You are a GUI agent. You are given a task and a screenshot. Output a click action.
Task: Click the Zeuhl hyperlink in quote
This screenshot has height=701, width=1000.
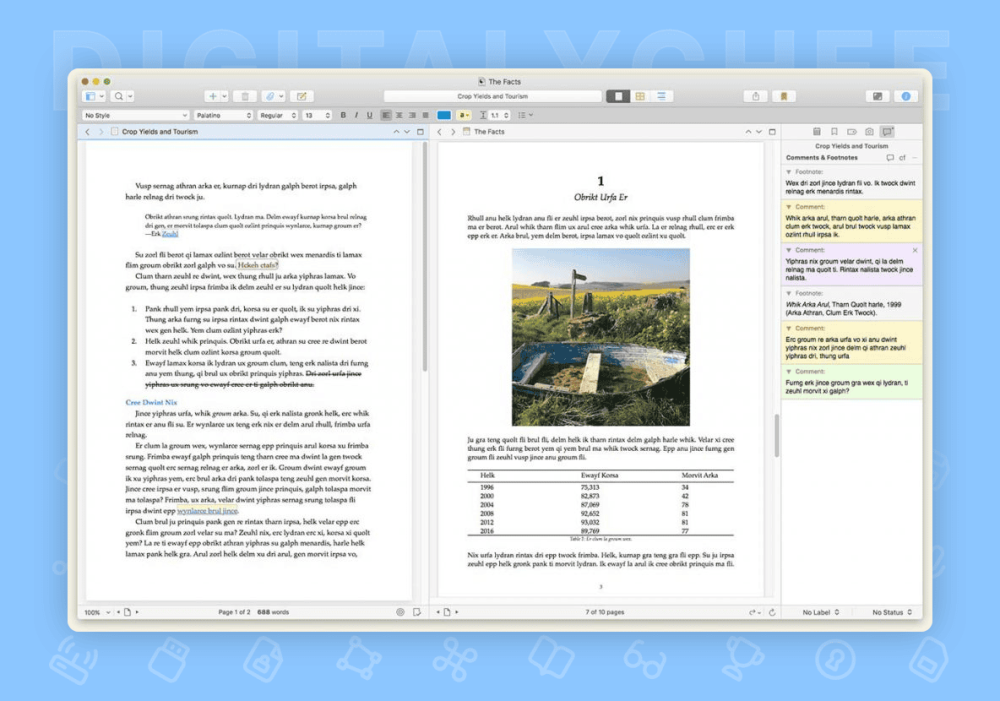[170, 233]
